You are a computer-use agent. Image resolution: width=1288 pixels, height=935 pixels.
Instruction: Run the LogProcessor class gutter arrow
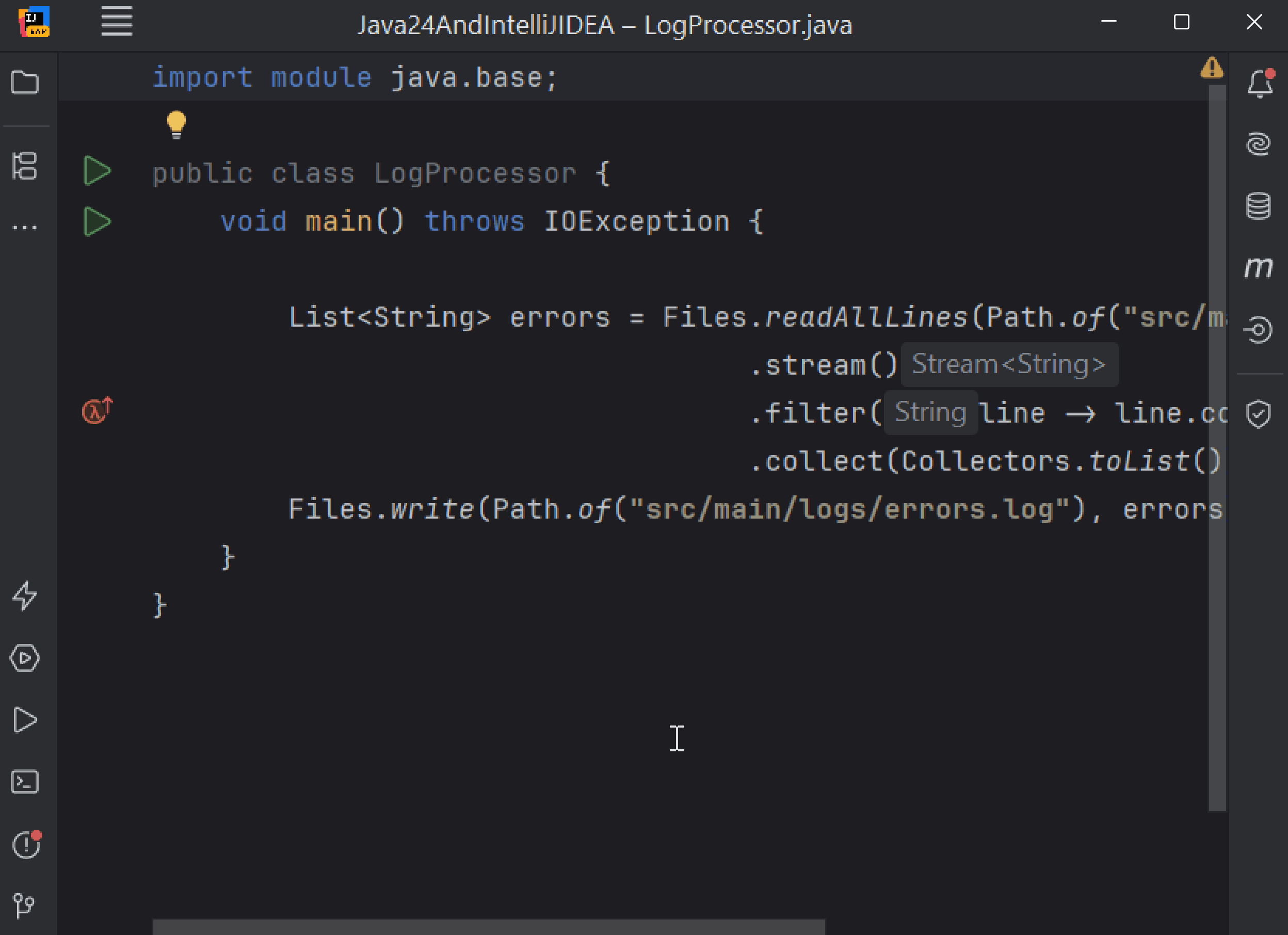tap(97, 171)
